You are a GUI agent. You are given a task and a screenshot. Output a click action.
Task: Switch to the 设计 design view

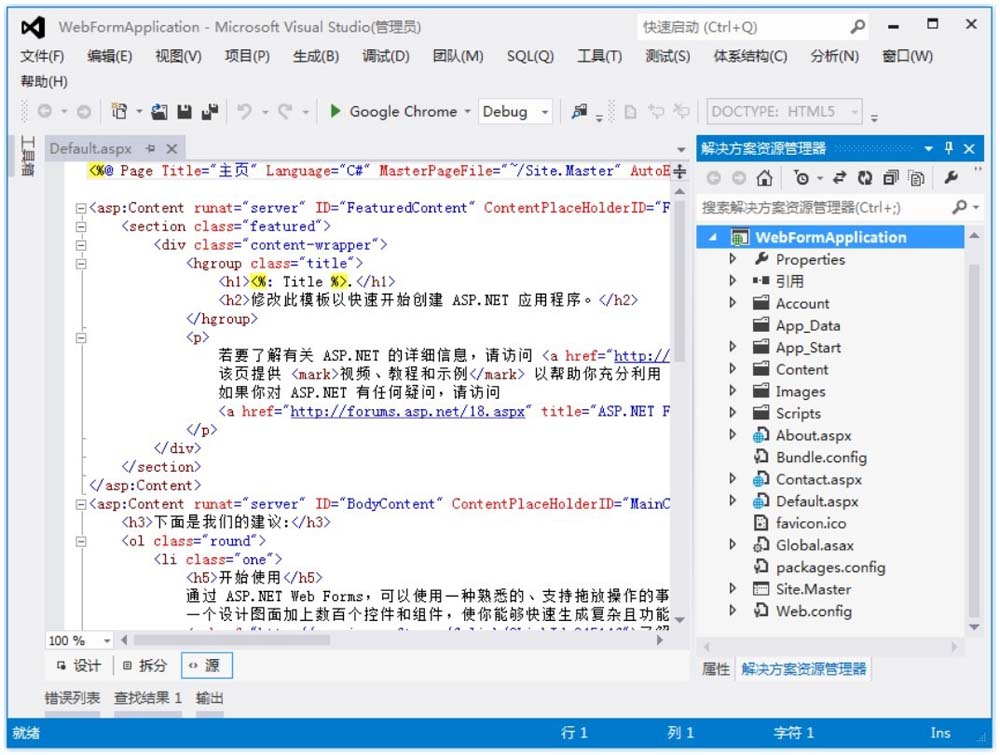pos(79,666)
